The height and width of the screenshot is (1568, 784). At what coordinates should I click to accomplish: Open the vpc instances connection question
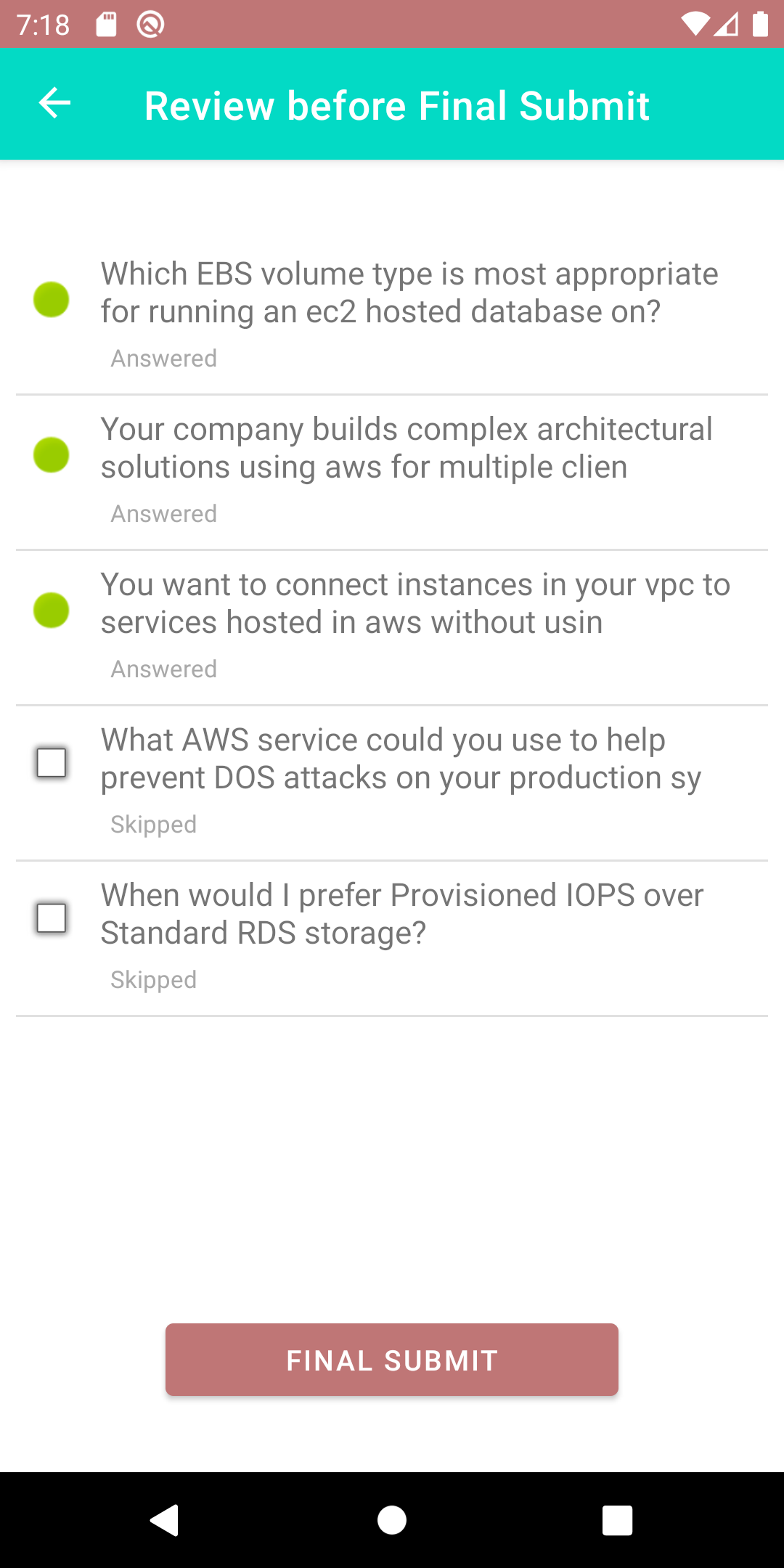(392, 628)
